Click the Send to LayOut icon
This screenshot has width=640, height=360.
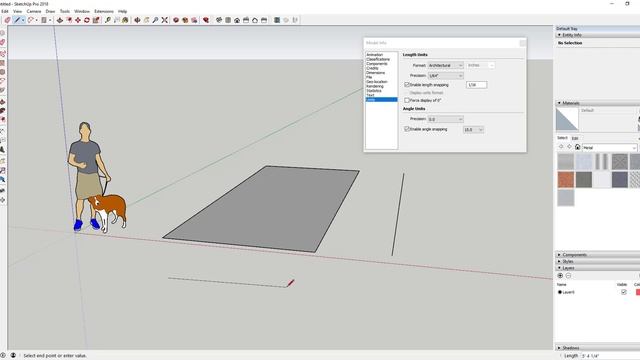coord(194,20)
